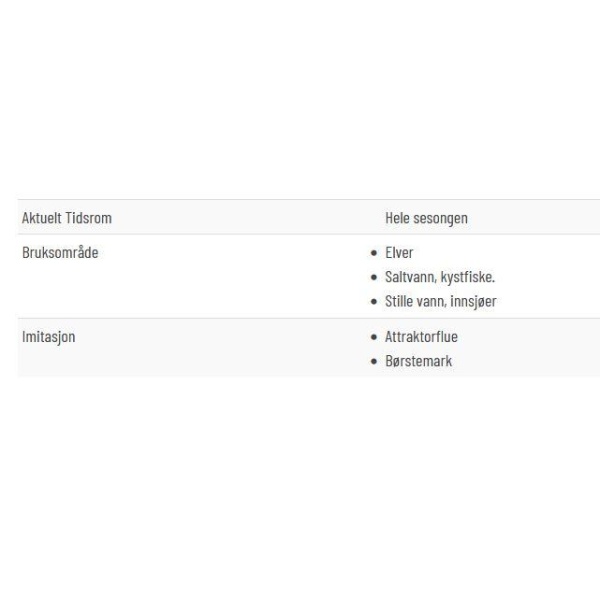Click the 'Bruksområde' row label
600x600 pixels.
click(x=60, y=253)
